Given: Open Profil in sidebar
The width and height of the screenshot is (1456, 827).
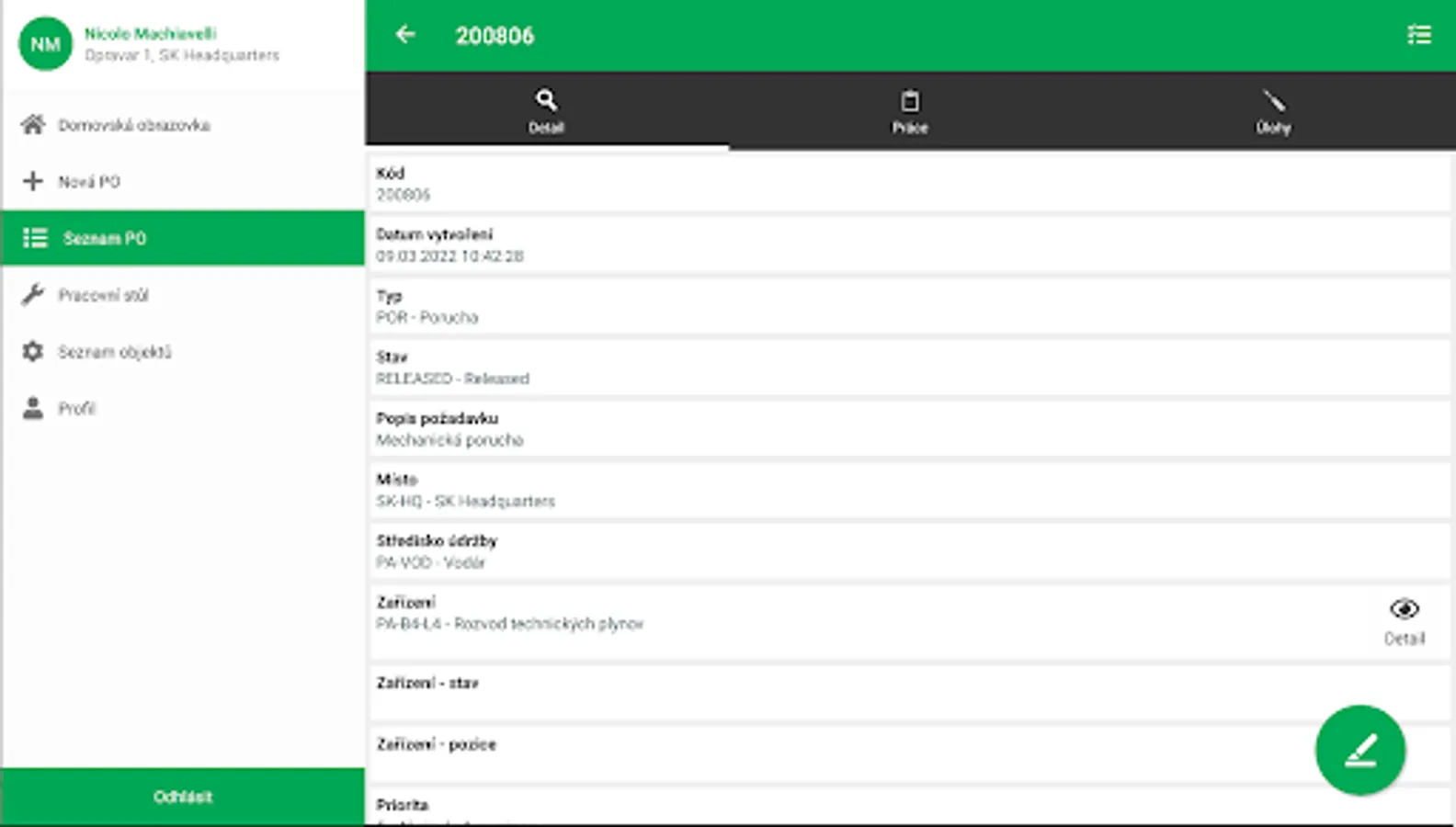Looking at the screenshot, I should coord(183,408).
